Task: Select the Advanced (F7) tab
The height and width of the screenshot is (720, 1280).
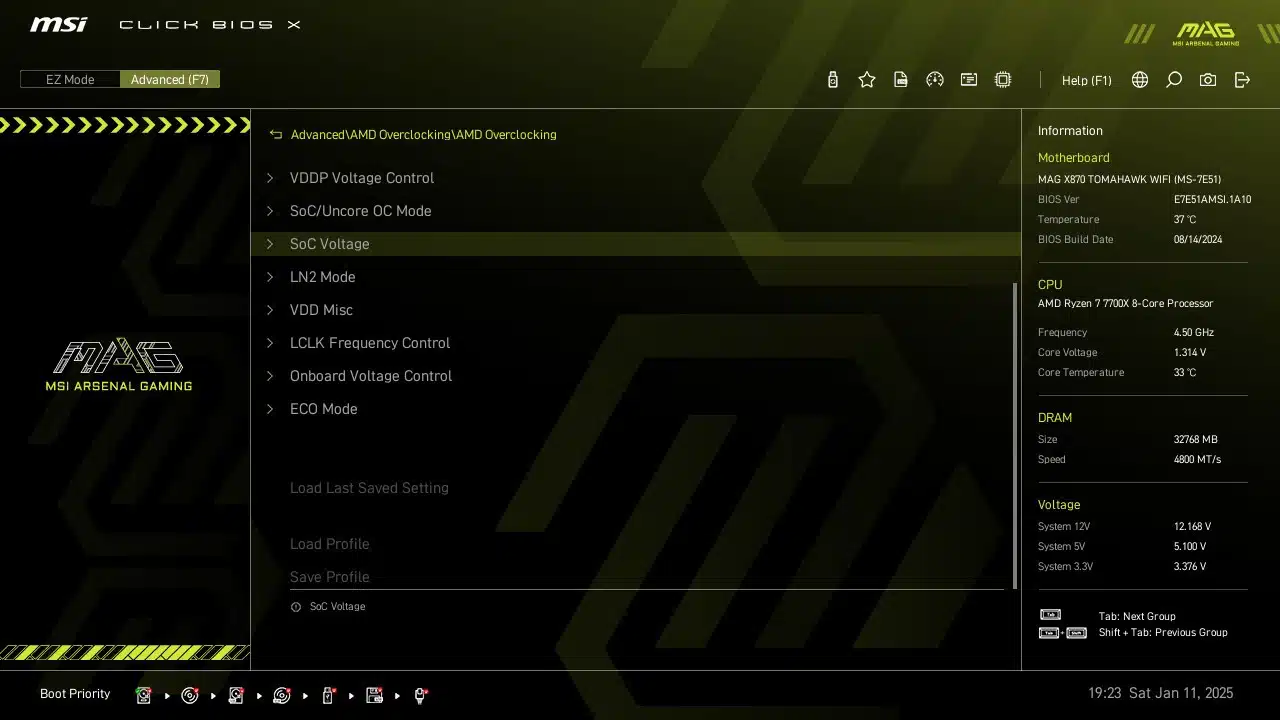Action: pos(170,79)
